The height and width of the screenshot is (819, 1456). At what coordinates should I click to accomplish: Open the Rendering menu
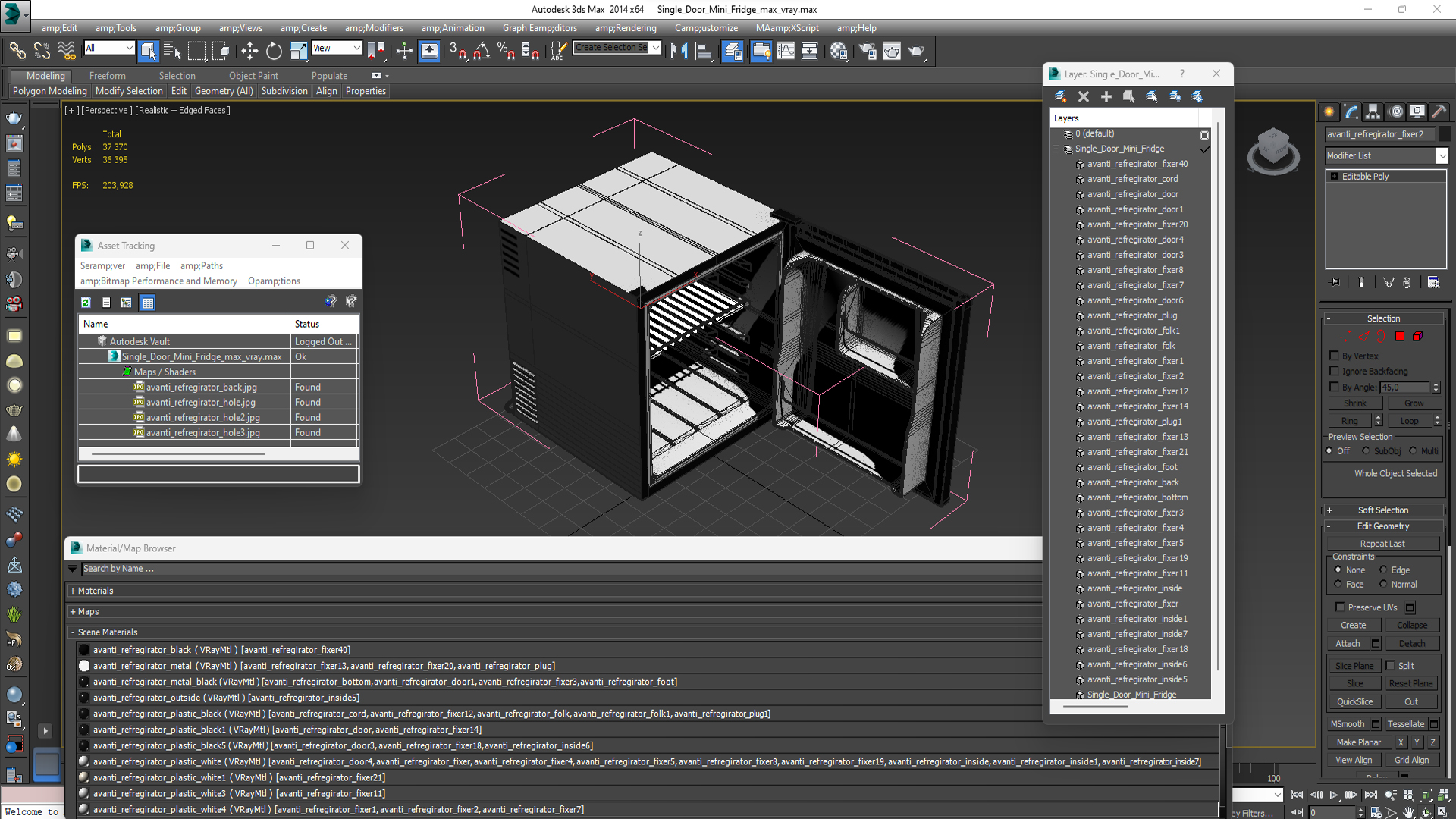point(626,28)
